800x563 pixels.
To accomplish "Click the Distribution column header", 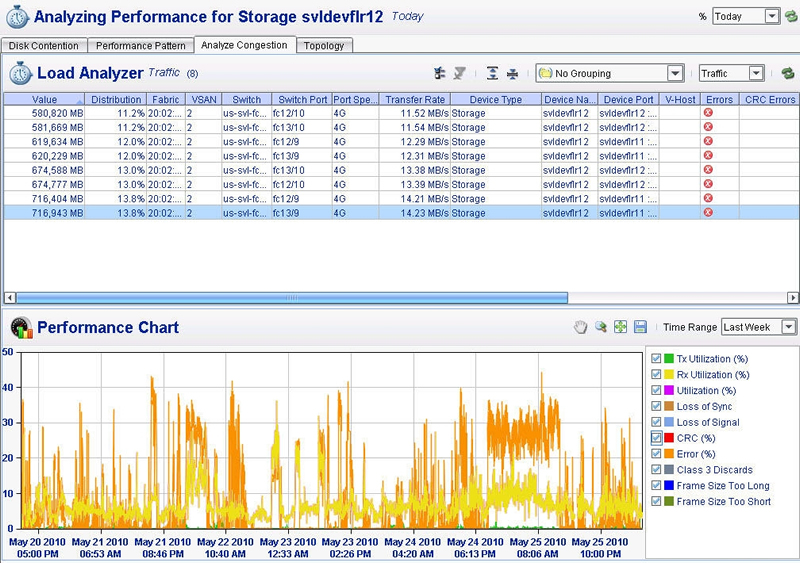I will coord(116,100).
